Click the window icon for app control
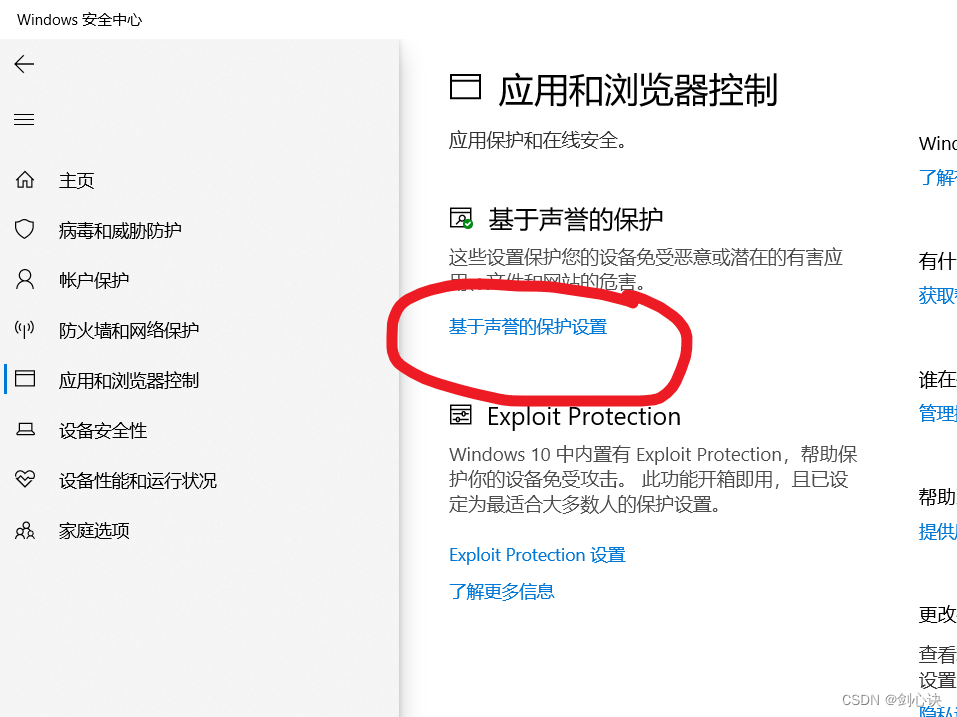Screen dimensions: 957x717 click(25, 379)
